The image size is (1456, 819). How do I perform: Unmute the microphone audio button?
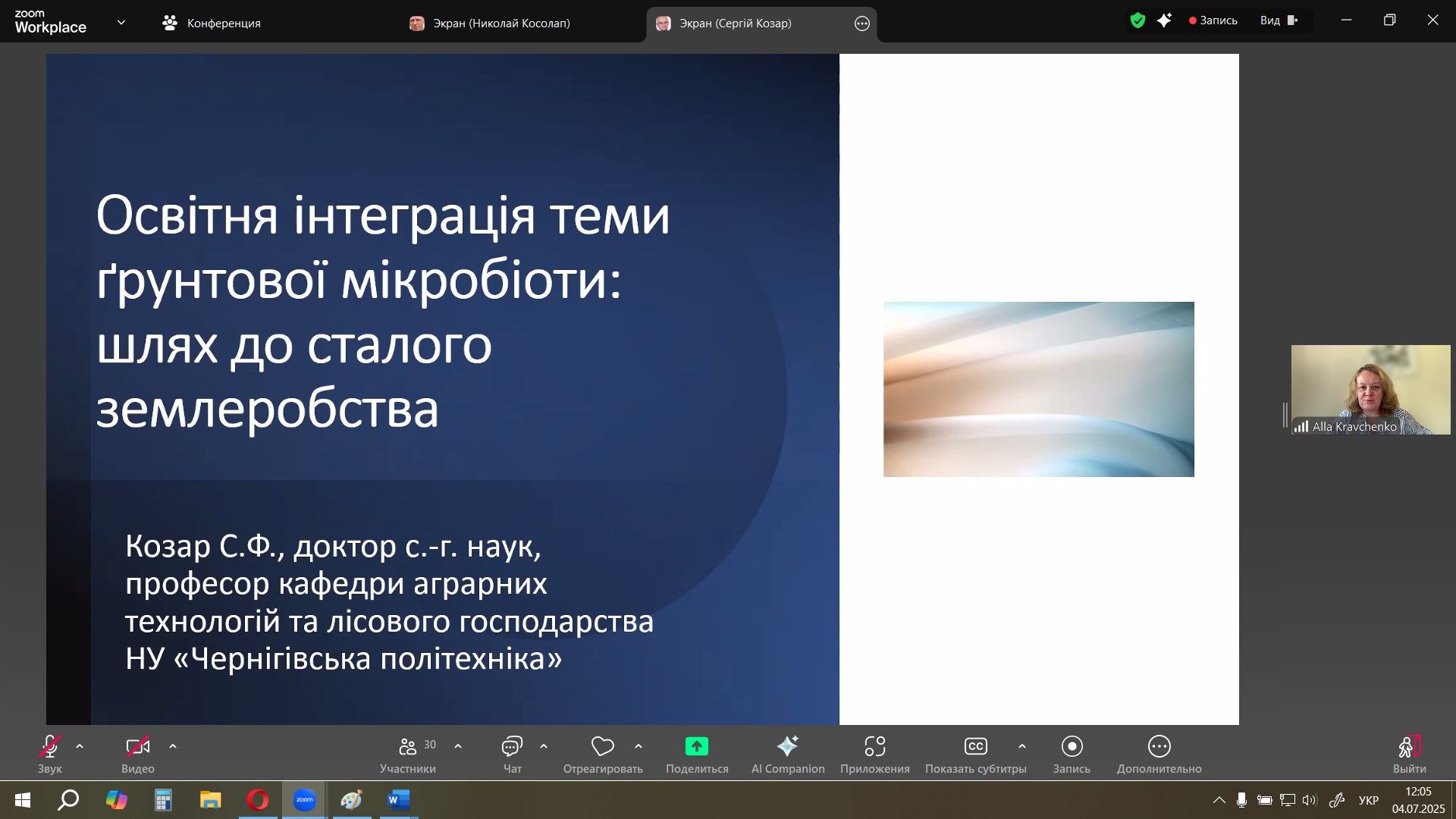click(50, 747)
